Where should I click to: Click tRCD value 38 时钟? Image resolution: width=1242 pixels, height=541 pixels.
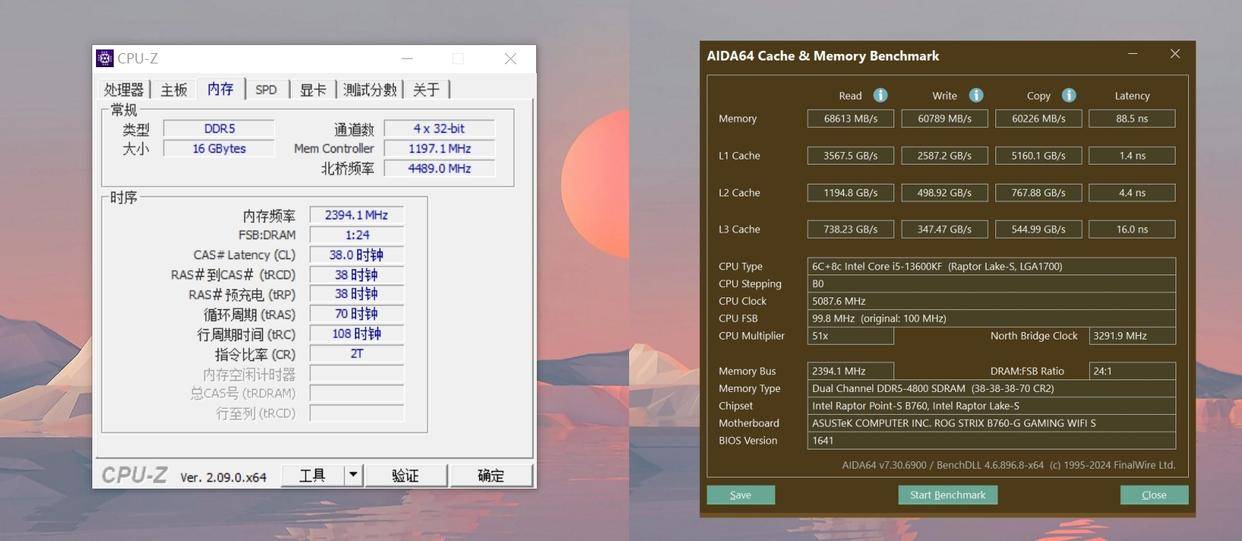pyautogui.click(x=356, y=275)
